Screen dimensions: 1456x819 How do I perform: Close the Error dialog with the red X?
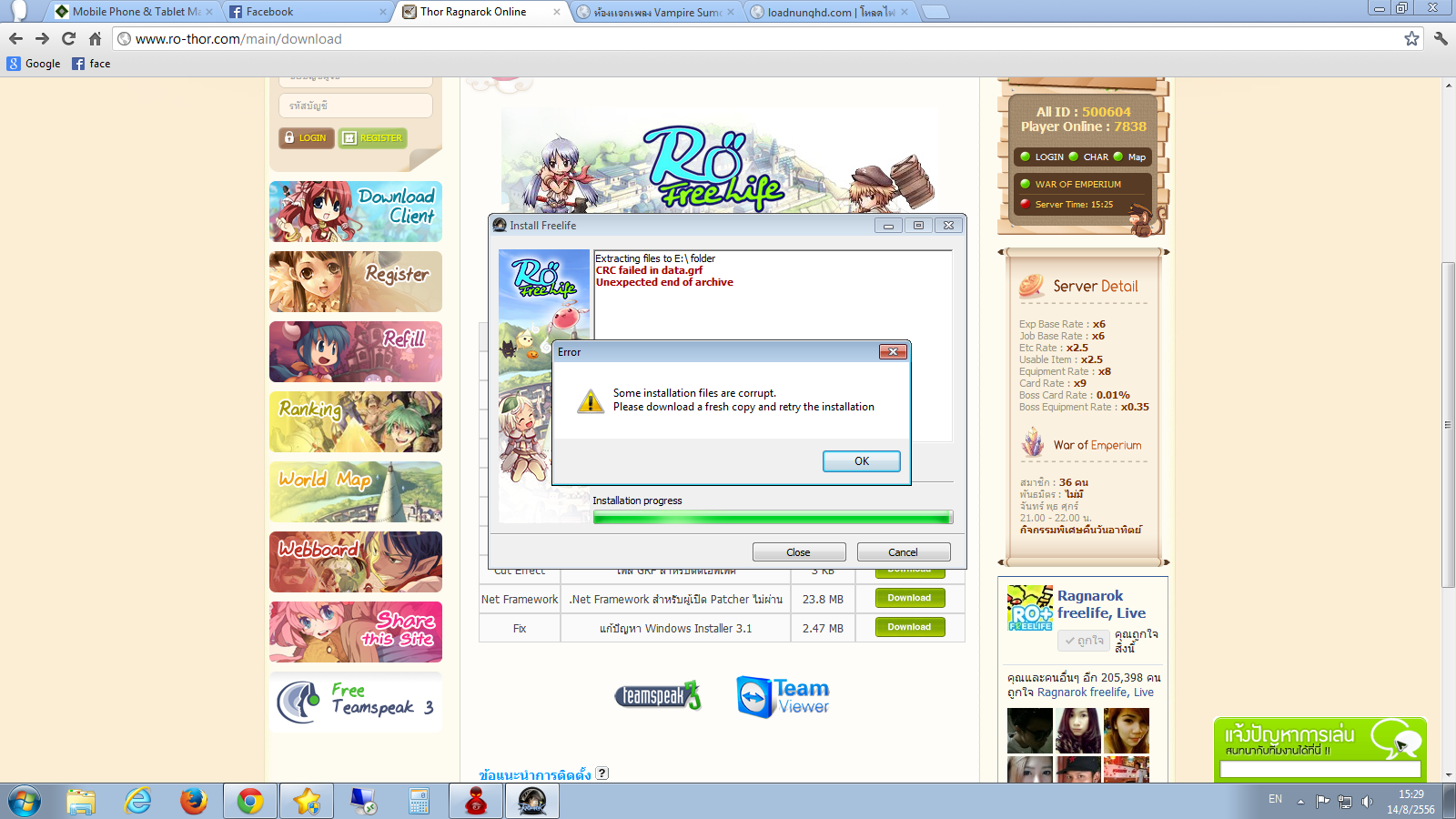pos(893,352)
